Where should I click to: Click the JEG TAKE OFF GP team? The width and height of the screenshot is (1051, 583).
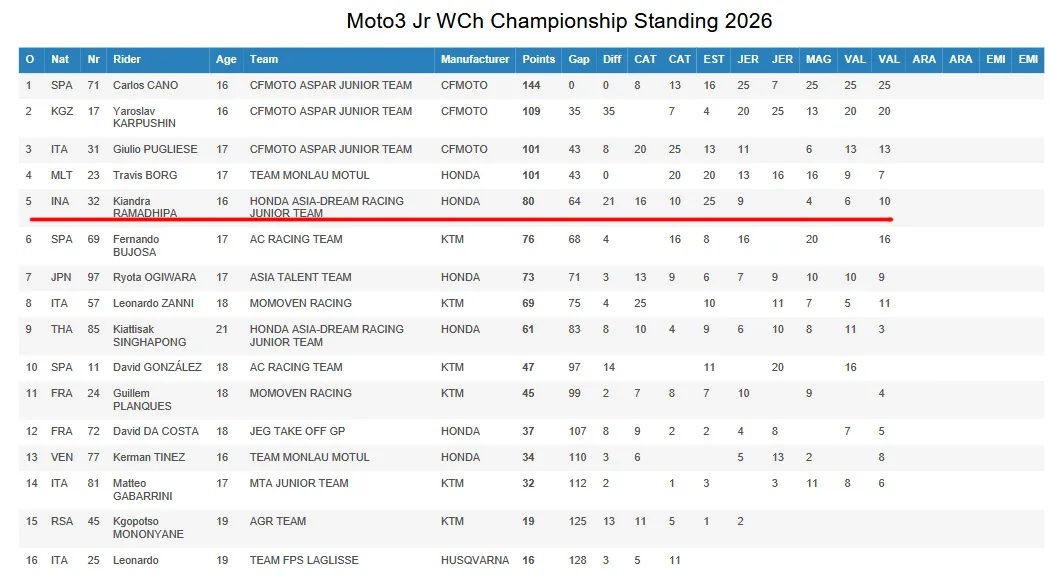[x=297, y=432]
